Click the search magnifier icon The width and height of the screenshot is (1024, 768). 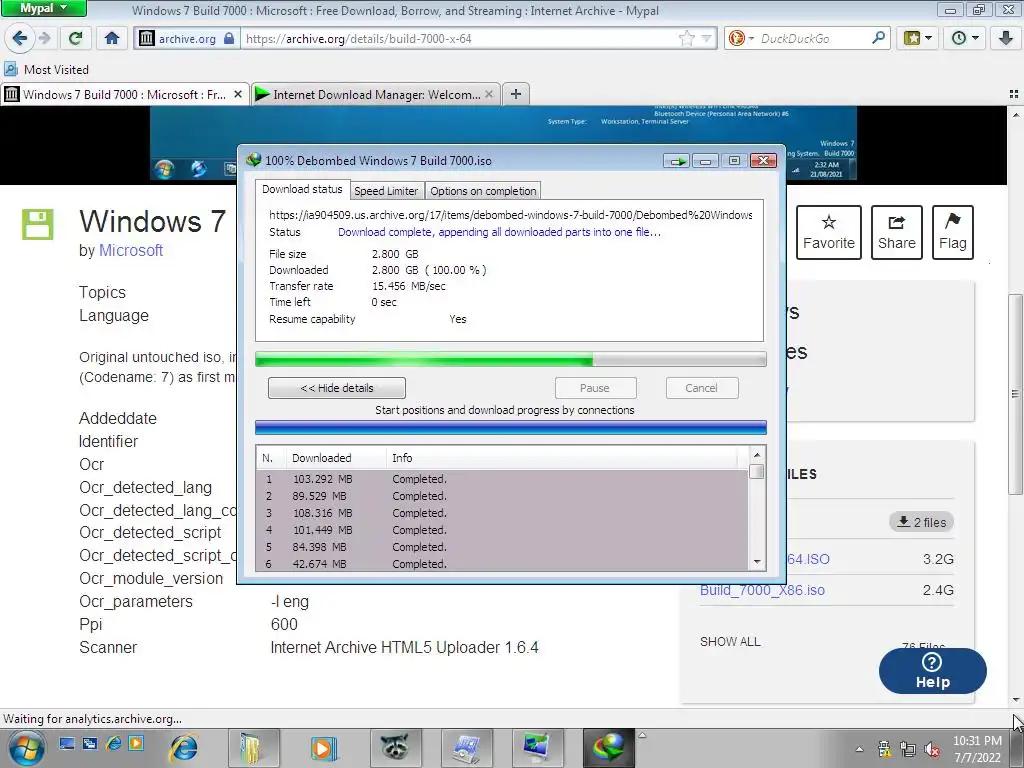(x=878, y=38)
